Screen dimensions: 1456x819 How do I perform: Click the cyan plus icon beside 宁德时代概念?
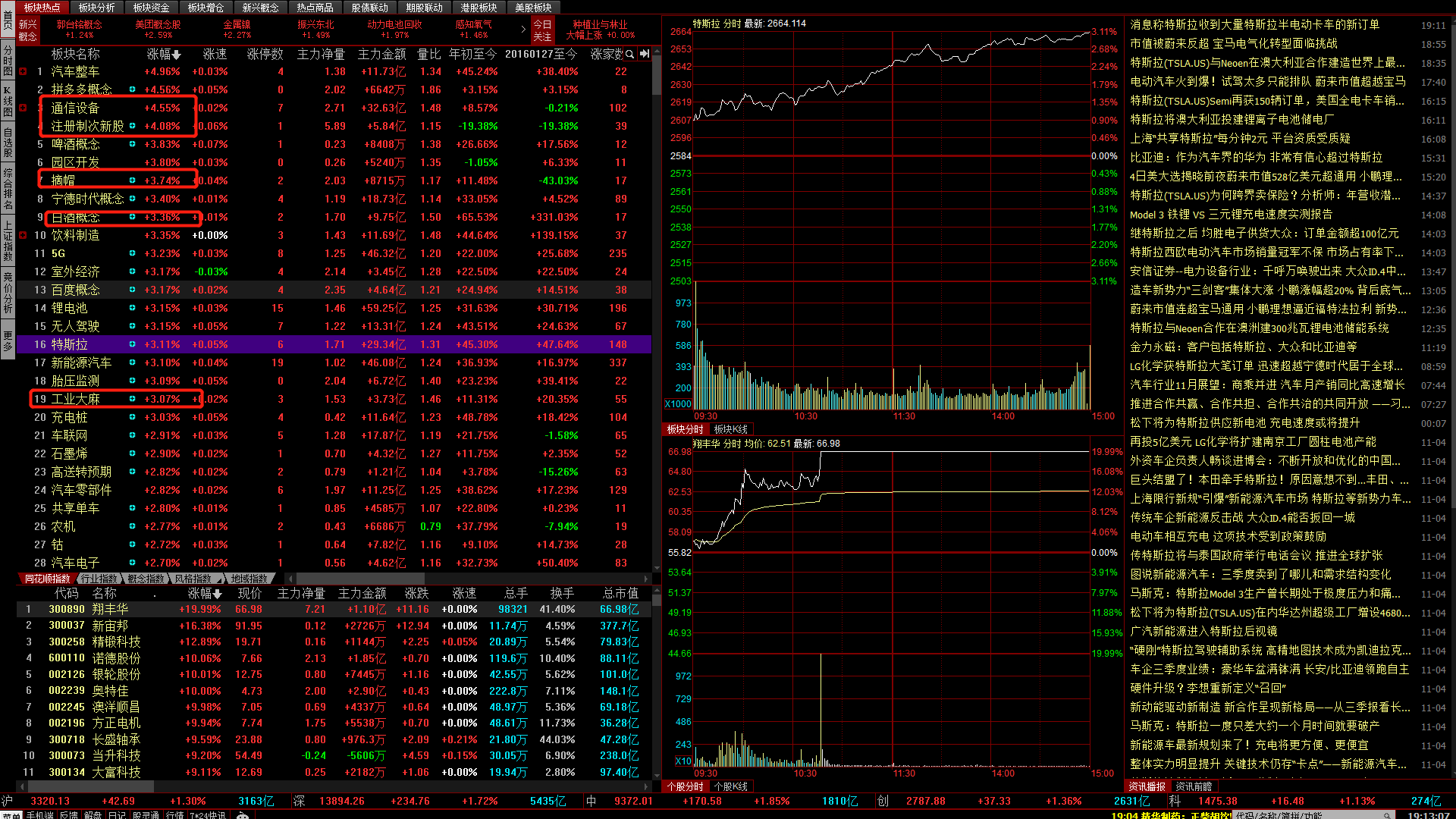click(132, 199)
